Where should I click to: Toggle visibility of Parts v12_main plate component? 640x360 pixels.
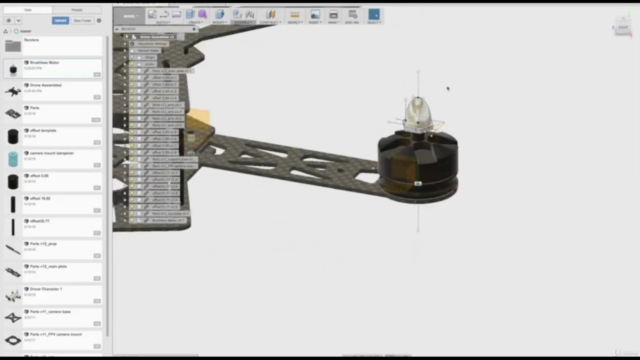pyautogui.click(x=132, y=71)
